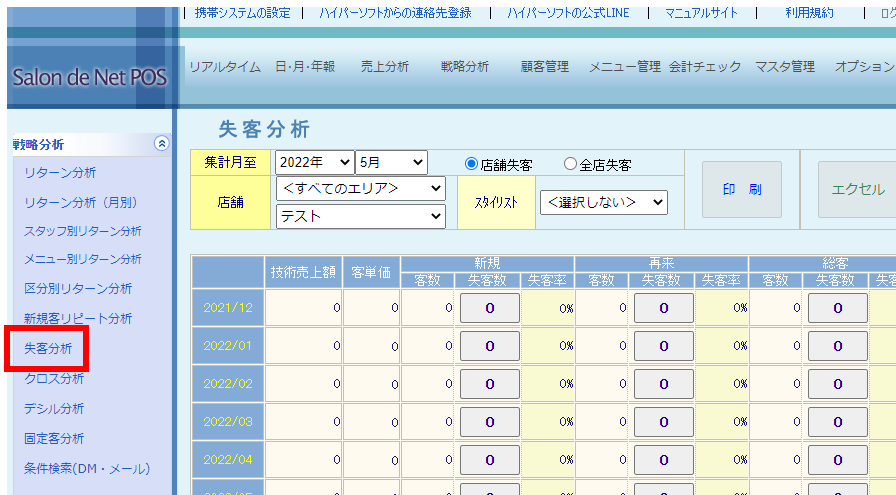This screenshot has width=896, height=495.
Task: Open the 5月 month dropdown
Action: point(391,162)
